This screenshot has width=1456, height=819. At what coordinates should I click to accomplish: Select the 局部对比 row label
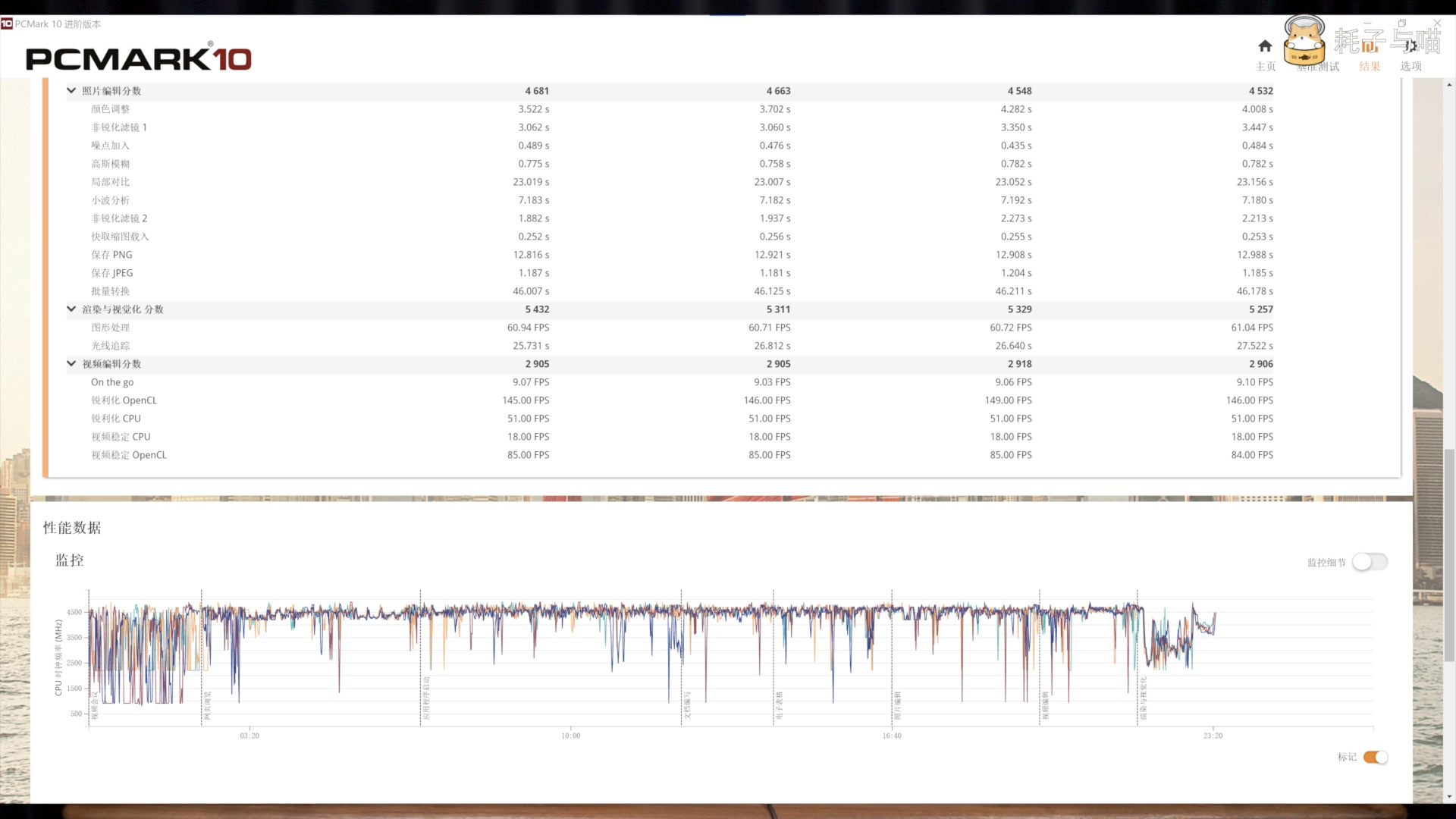point(111,182)
